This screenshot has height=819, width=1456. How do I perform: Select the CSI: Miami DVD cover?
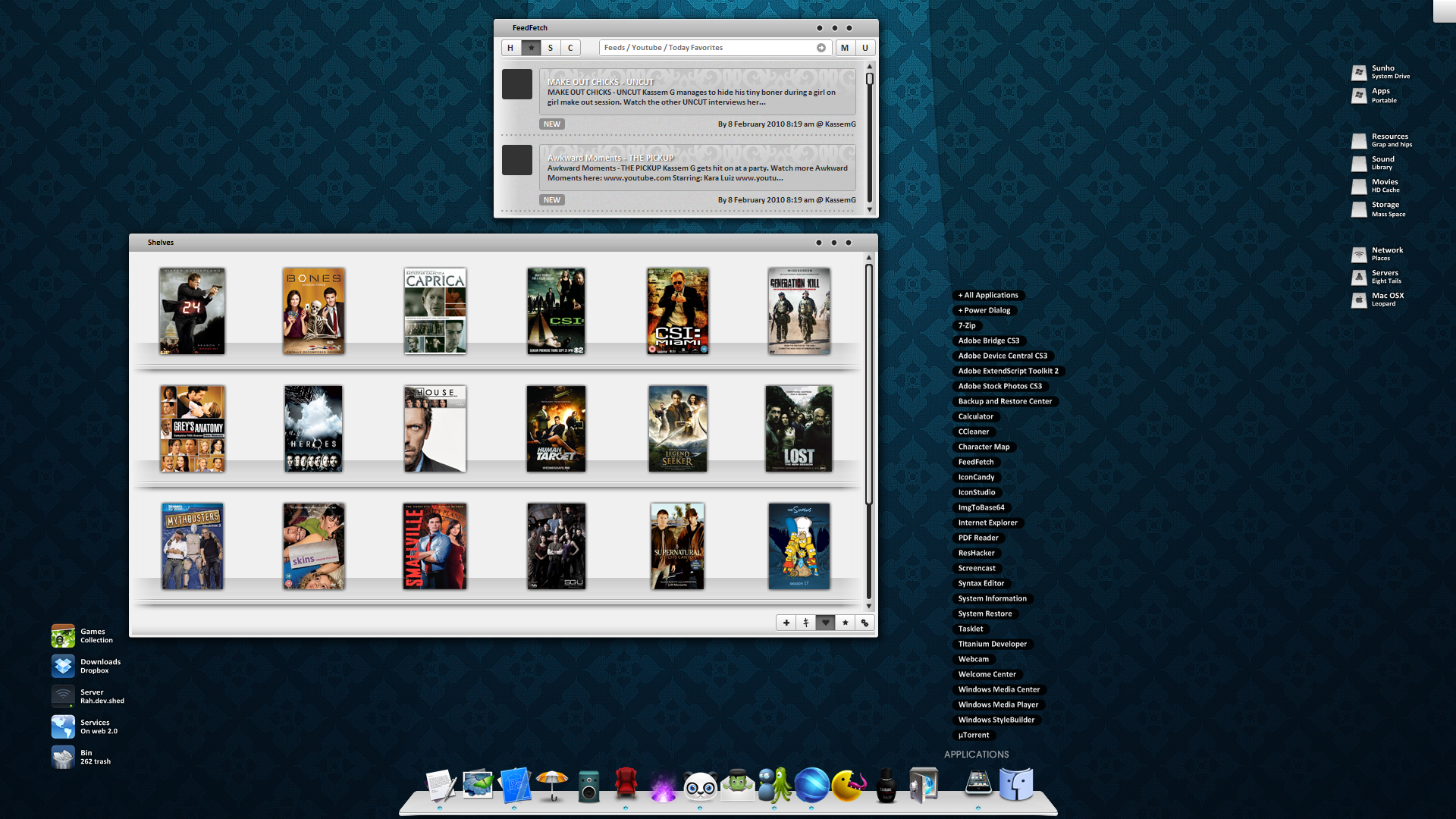click(678, 311)
